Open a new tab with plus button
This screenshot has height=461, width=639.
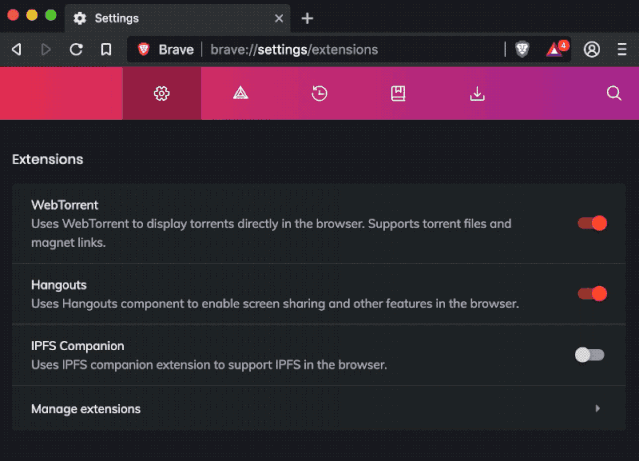pos(307,18)
